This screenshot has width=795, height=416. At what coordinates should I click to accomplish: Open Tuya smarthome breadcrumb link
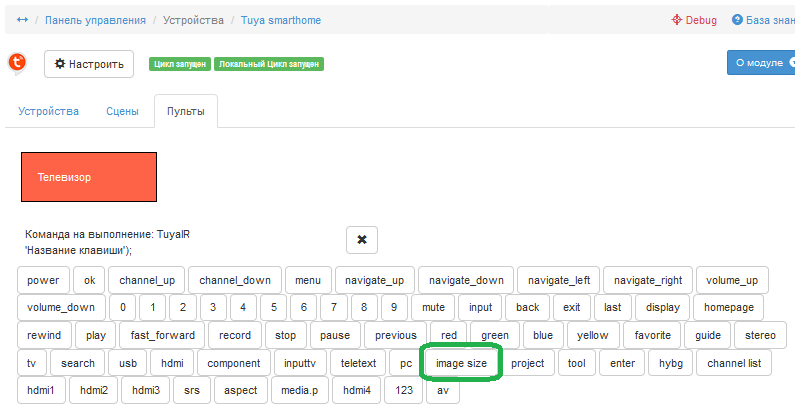tap(281, 20)
